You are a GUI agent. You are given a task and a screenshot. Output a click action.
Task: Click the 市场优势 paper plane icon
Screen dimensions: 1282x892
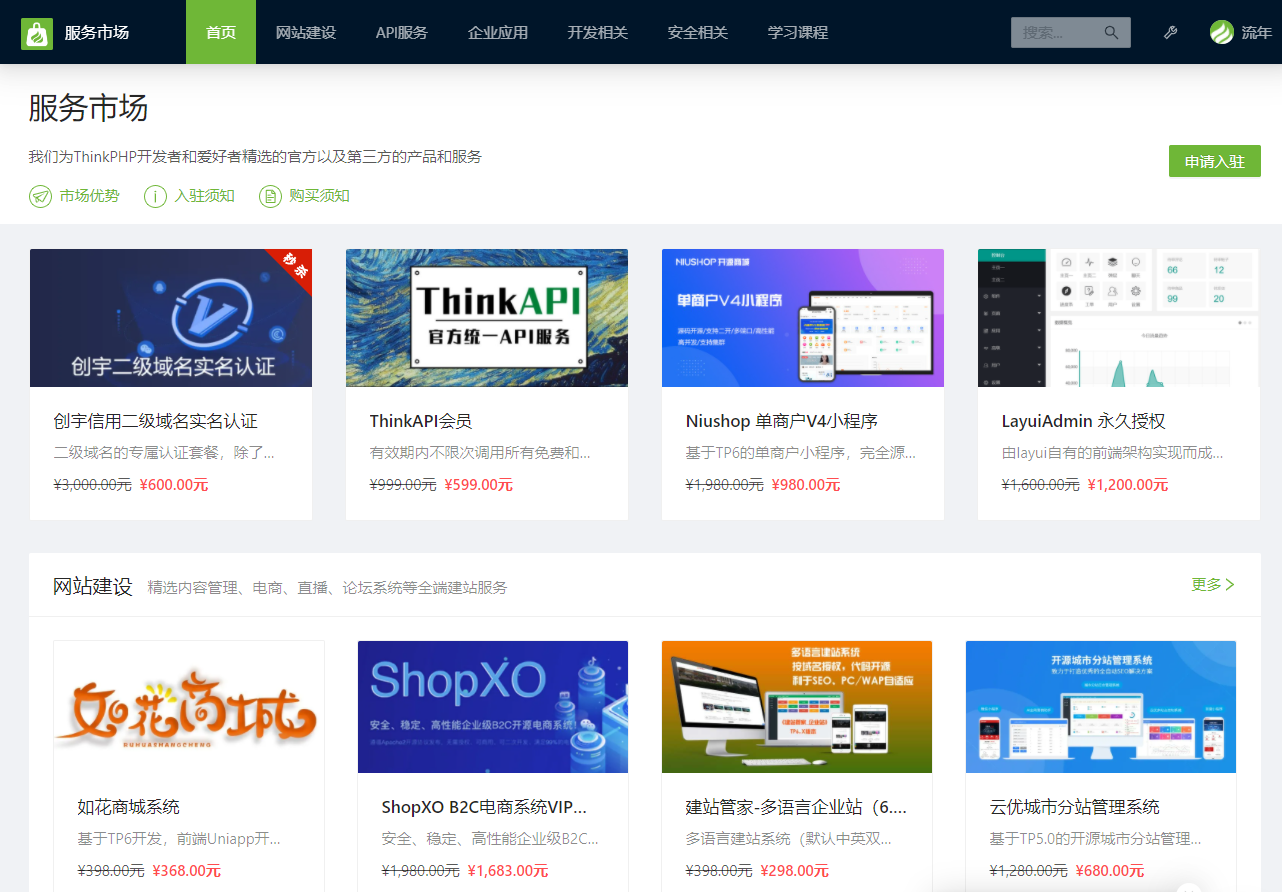(40, 196)
